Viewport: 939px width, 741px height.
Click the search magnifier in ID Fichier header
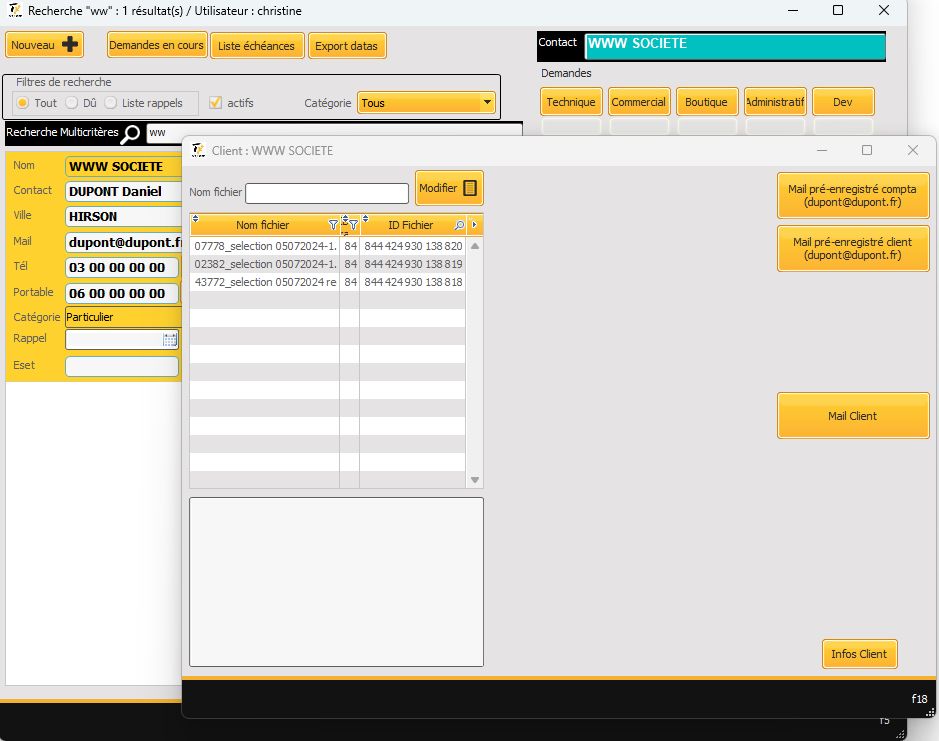click(x=459, y=225)
